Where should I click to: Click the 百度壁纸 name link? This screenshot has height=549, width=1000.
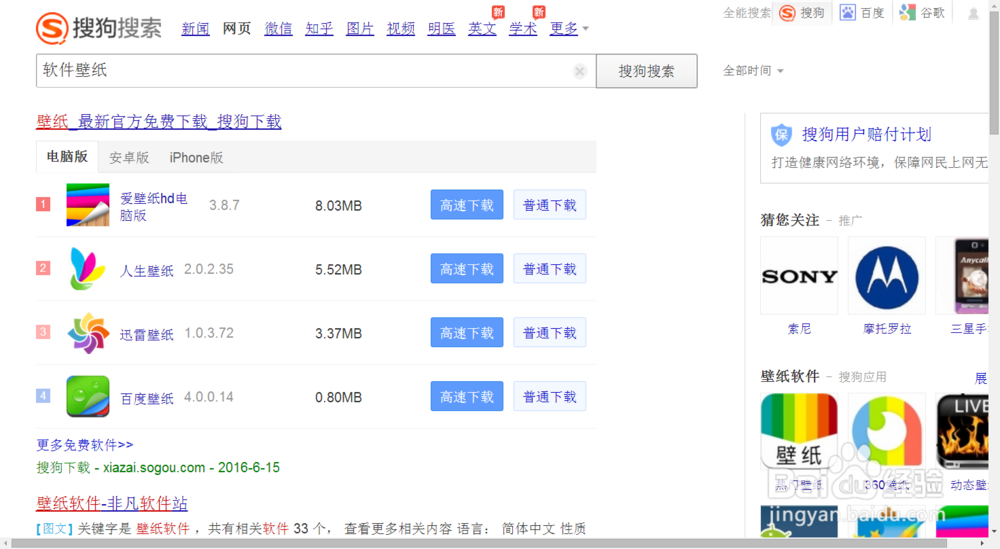pyautogui.click(x=147, y=398)
